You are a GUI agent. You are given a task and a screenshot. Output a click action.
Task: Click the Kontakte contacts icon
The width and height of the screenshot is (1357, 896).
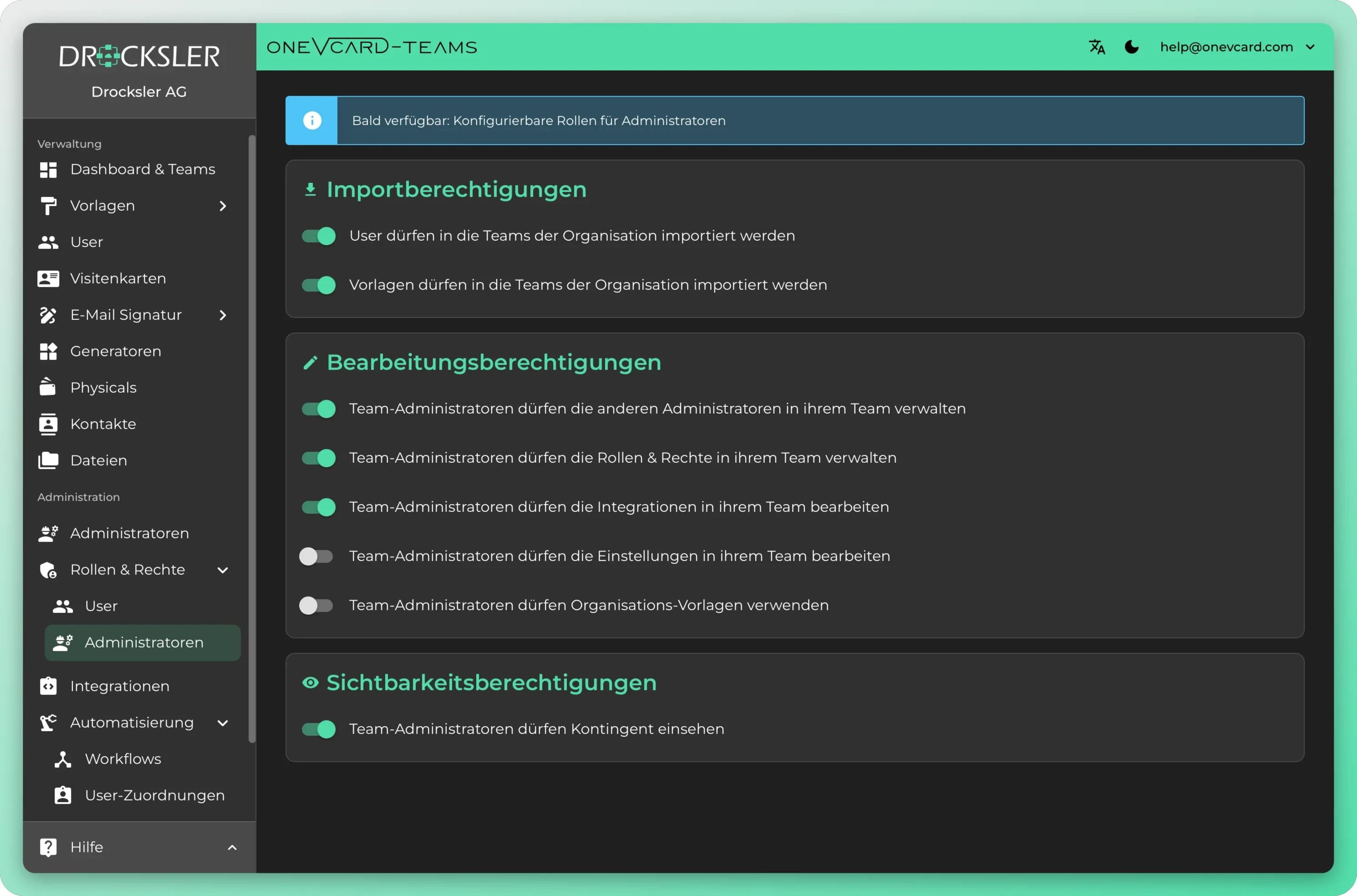click(x=48, y=425)
